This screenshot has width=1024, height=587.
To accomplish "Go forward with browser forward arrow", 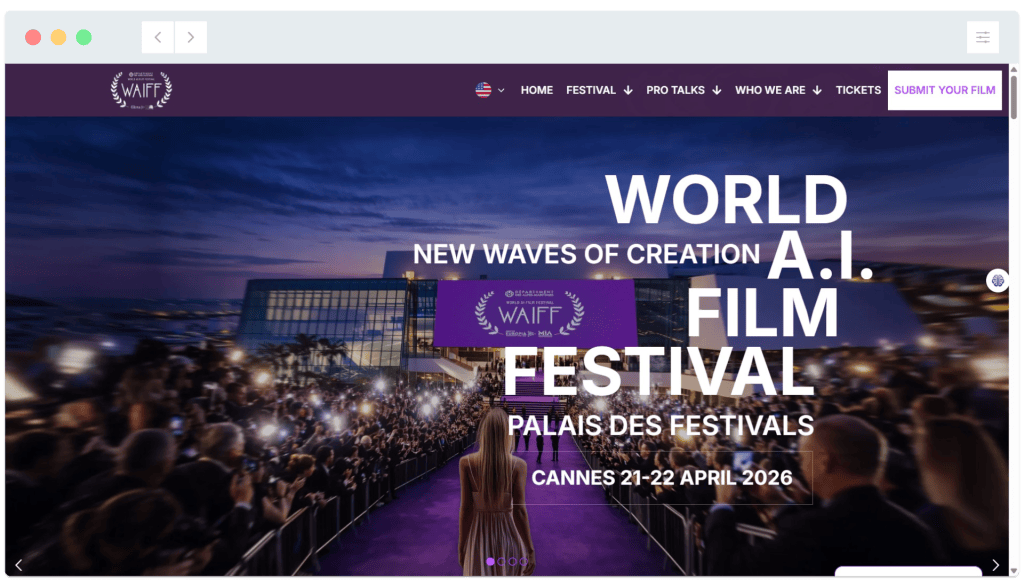I will pos(191,37).
